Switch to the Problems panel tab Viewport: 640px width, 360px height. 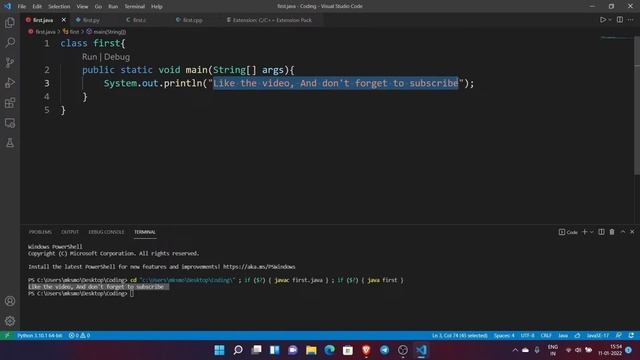[40, 232]
